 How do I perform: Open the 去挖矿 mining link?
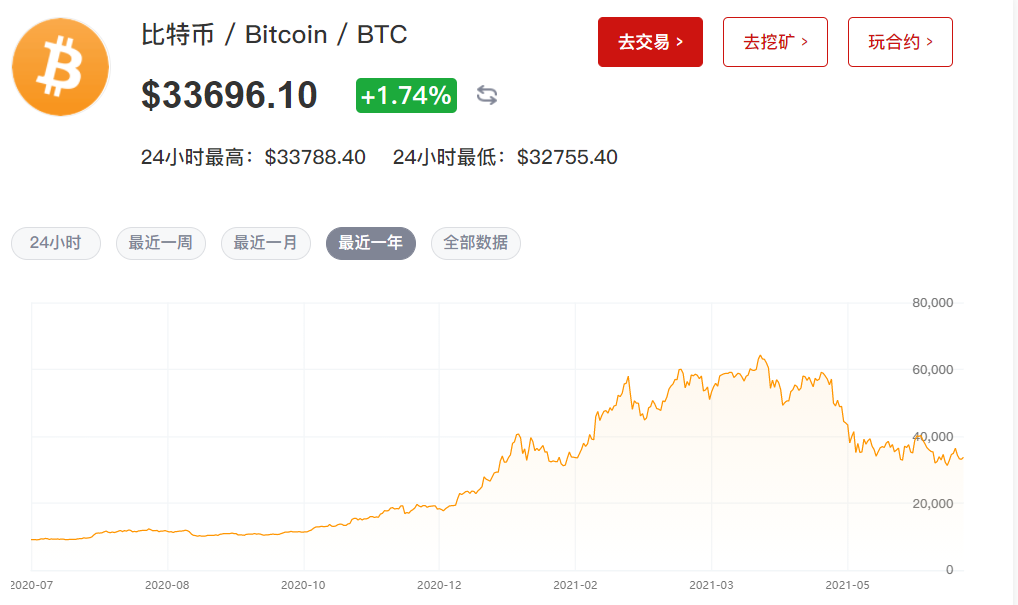(x=775, y=42)
